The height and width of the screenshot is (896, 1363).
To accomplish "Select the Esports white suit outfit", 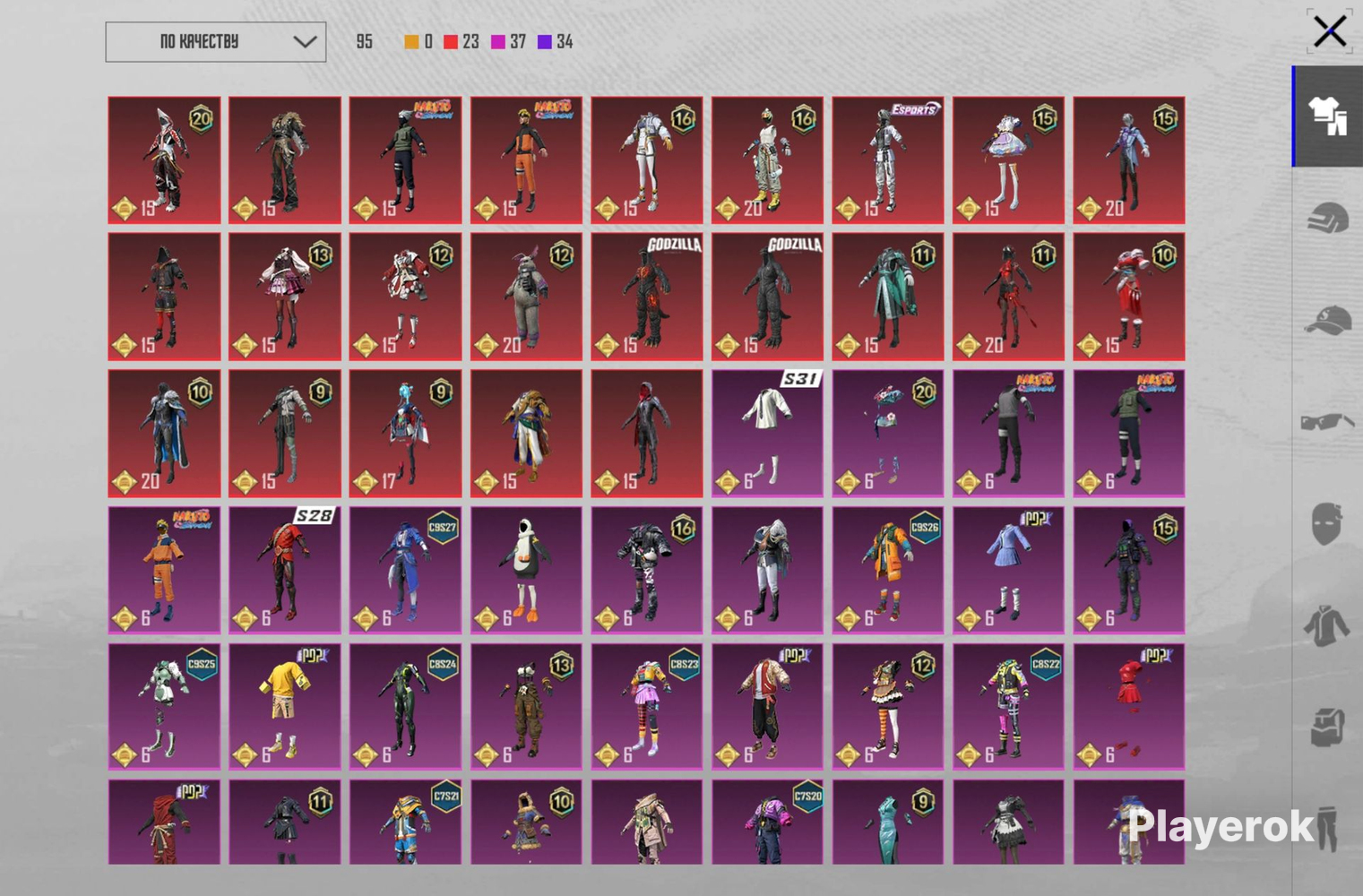I will [x=888, y=160].
